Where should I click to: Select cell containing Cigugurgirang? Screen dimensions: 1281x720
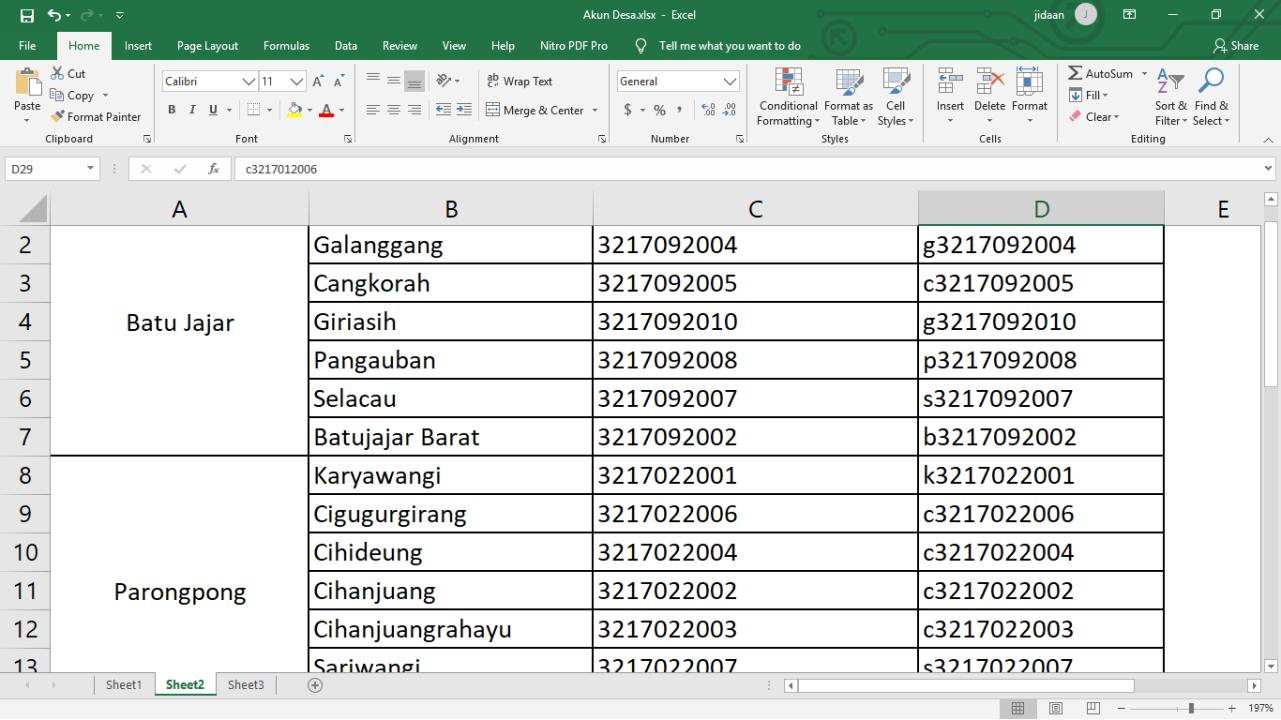tap(450, 514)
